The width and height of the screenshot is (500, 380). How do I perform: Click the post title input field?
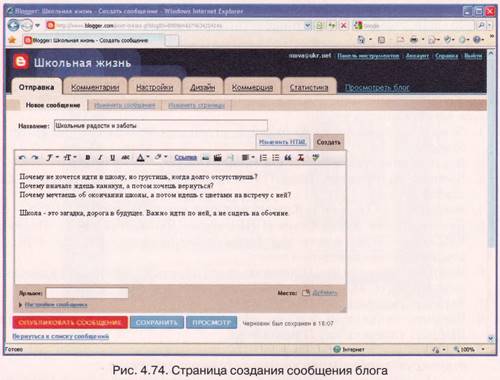point(161,125)
